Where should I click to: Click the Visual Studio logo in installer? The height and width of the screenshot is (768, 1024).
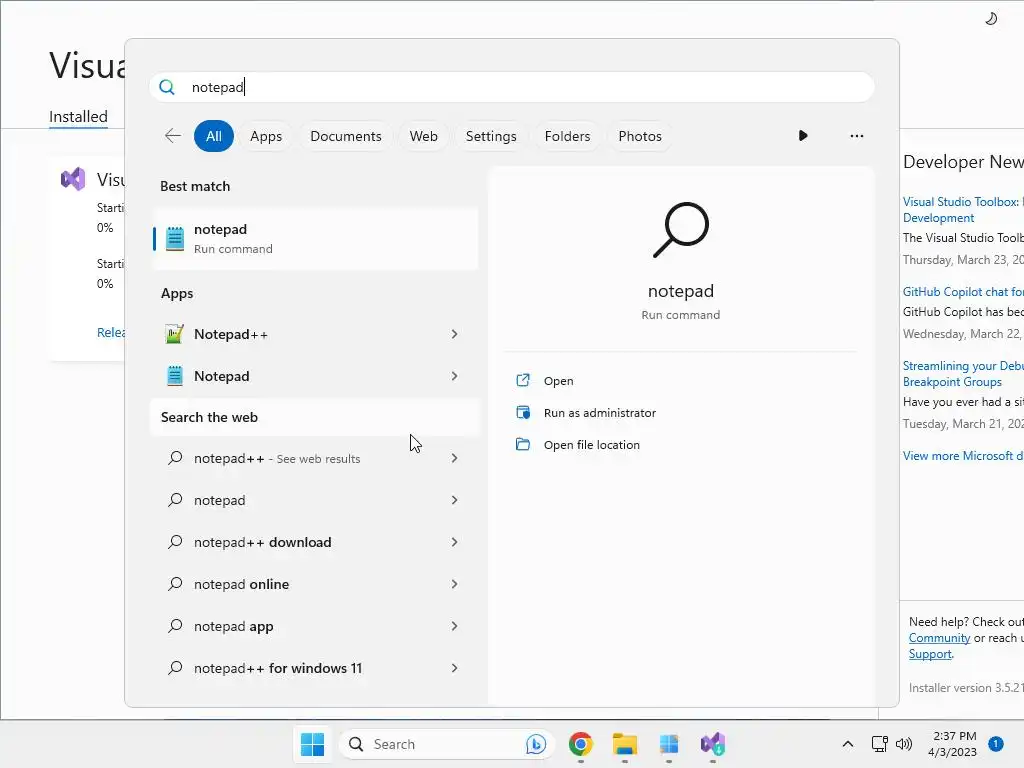(x=73, y=179)
